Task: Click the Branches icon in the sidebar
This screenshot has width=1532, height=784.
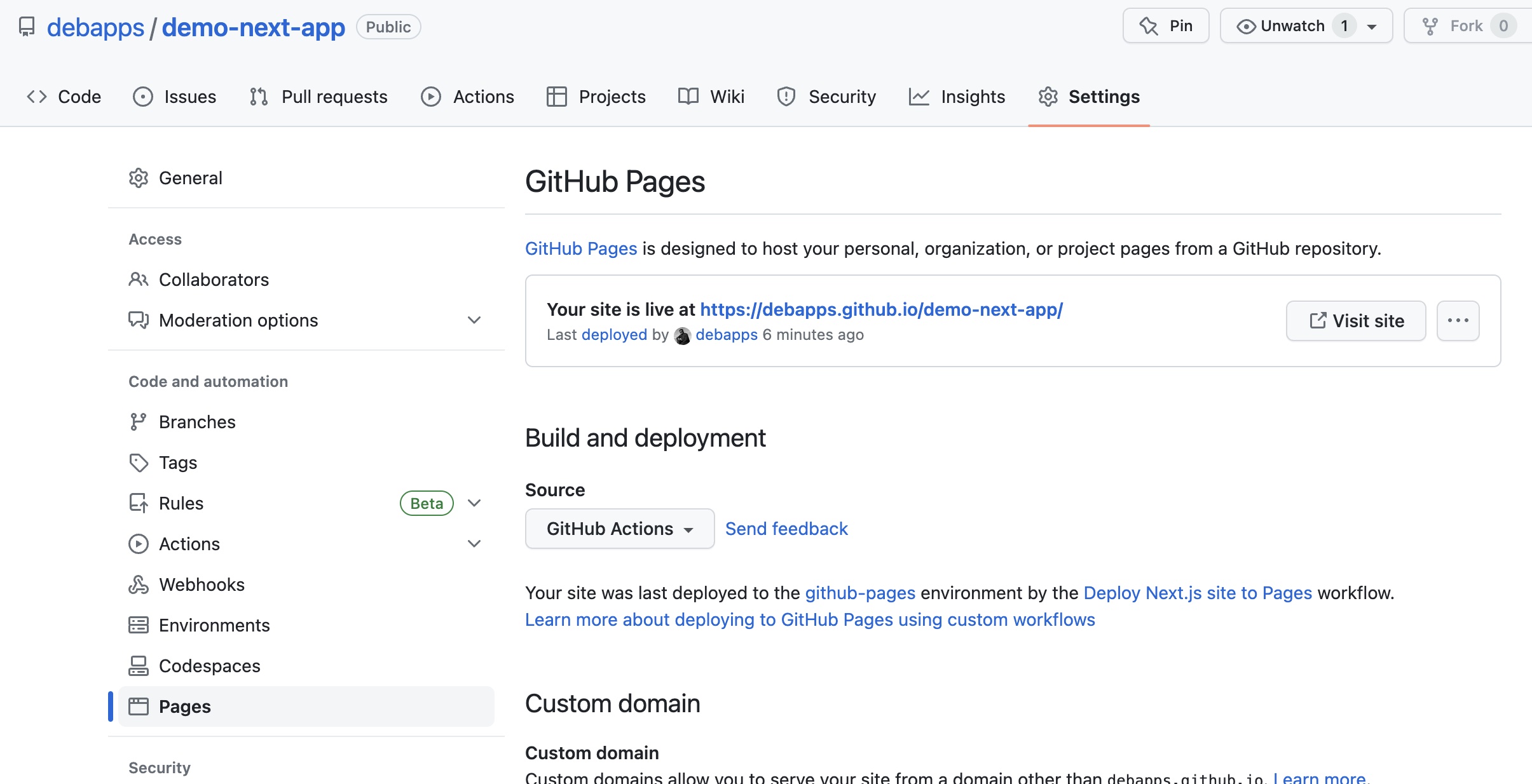Action: point(139,421)
